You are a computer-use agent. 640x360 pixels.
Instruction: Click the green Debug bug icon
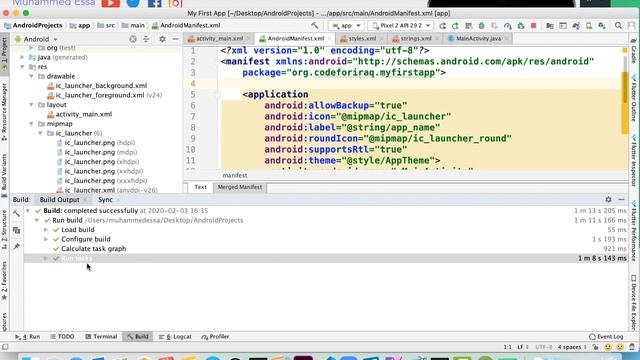[x=482, y=26]
